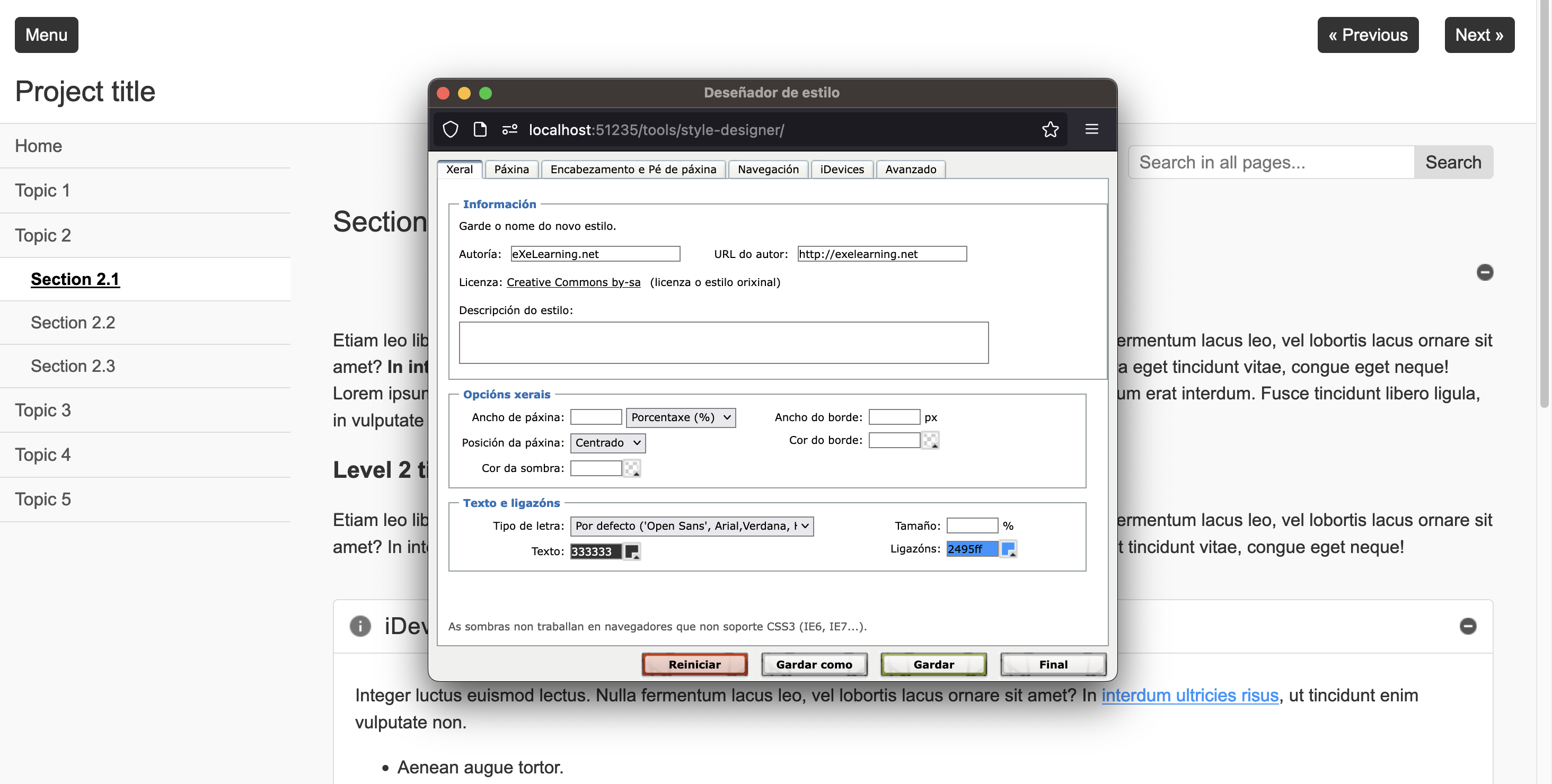
Task: Expand the Tipo de letra font dropdown
Action: (692, 525)
